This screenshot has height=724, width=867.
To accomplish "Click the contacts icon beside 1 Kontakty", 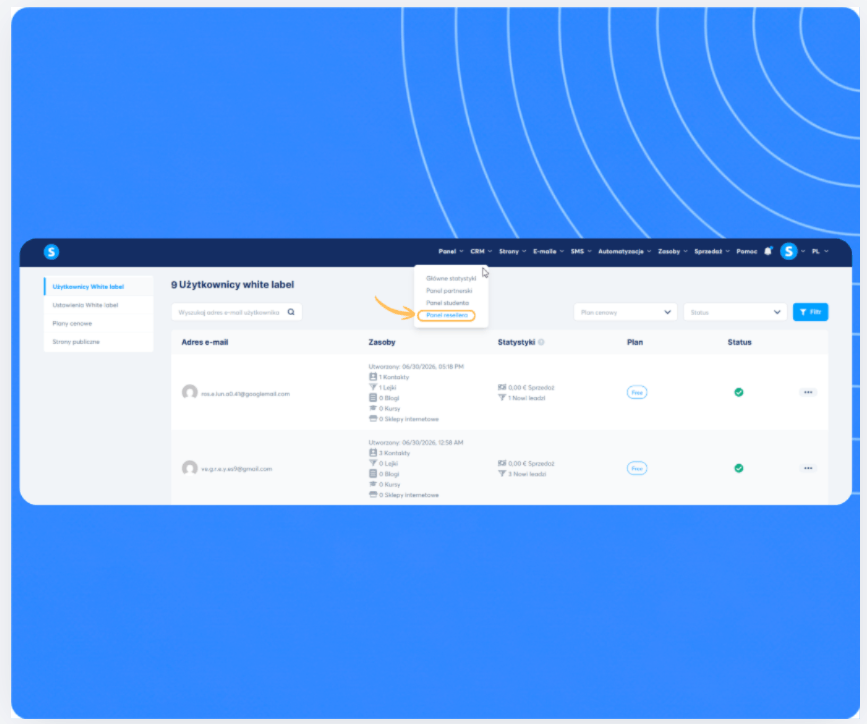I will click(373, 377).
